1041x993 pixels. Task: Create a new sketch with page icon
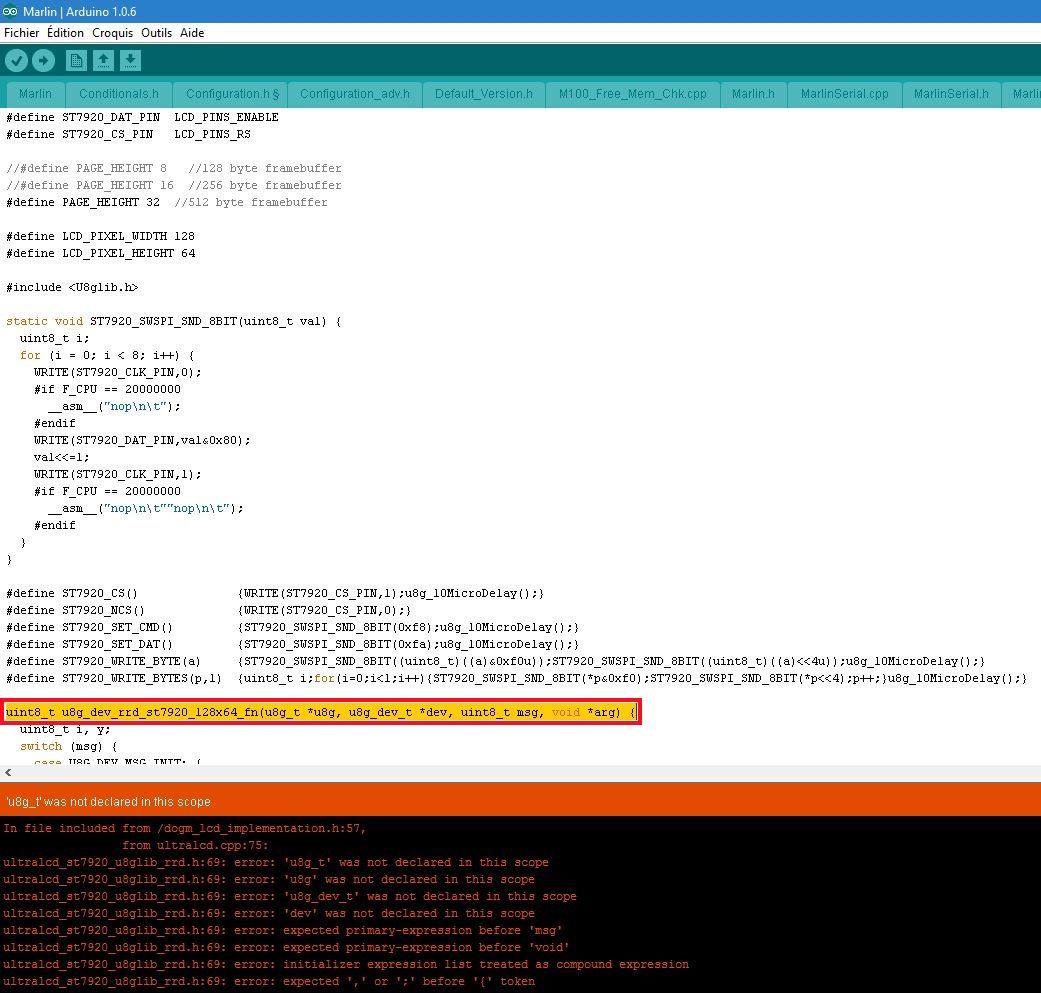coord(76,61)
